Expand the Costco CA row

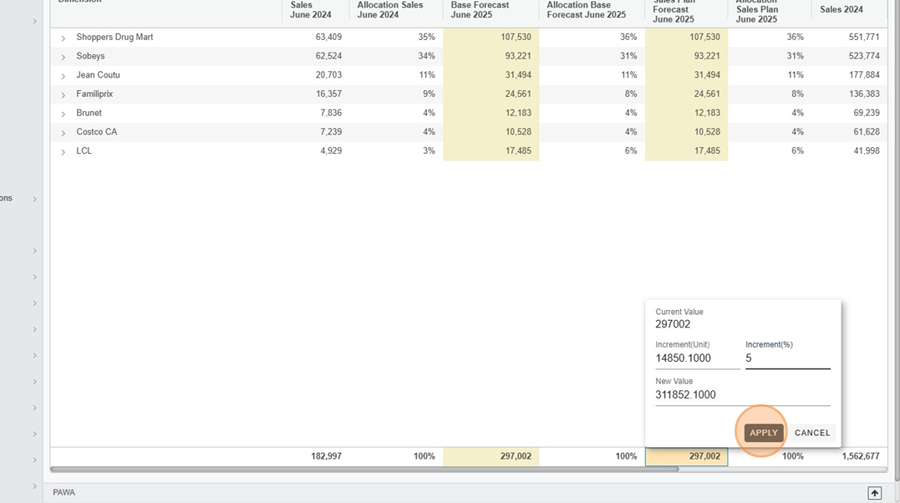[x=63, y=133]
